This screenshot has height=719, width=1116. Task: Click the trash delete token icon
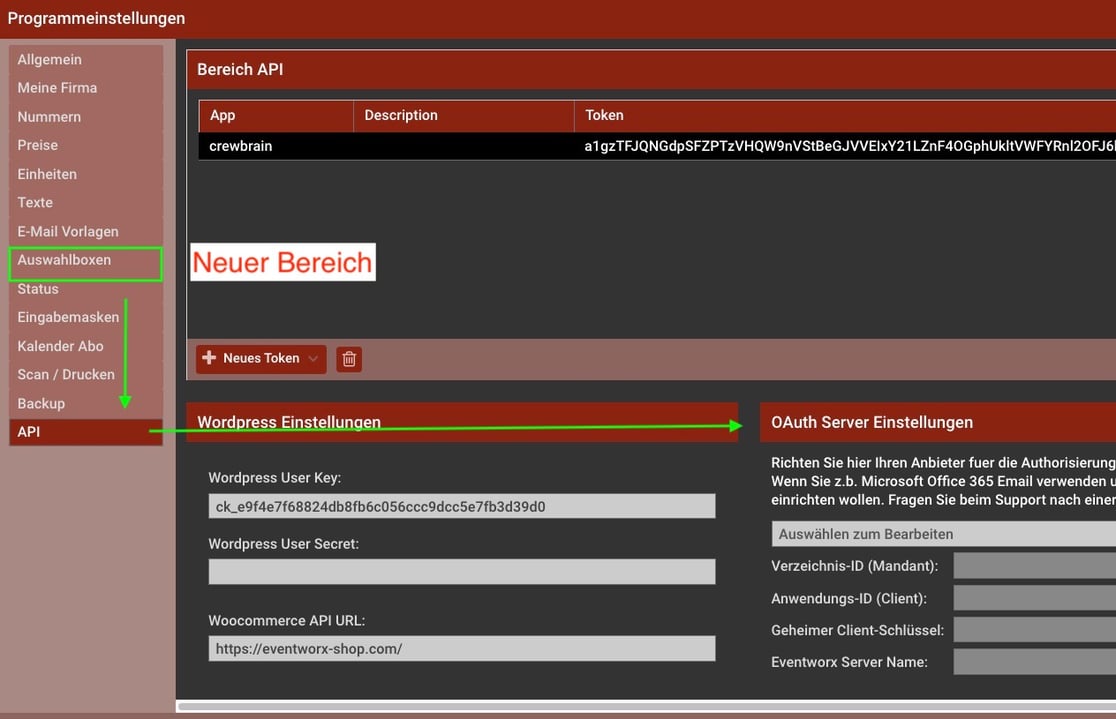point(349,359)
